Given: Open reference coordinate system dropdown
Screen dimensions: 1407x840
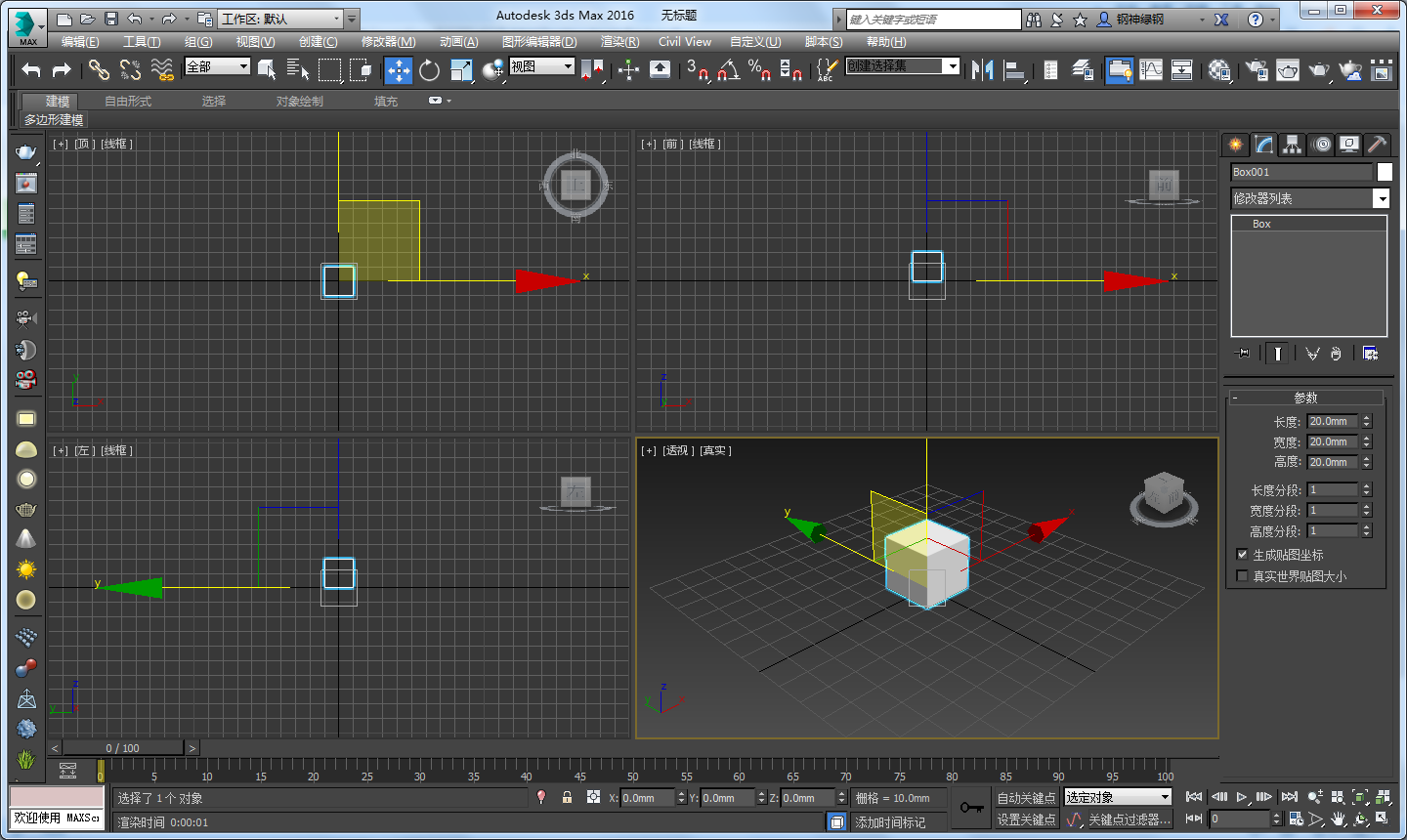Looking at the screenshot, I should [541, 66].
